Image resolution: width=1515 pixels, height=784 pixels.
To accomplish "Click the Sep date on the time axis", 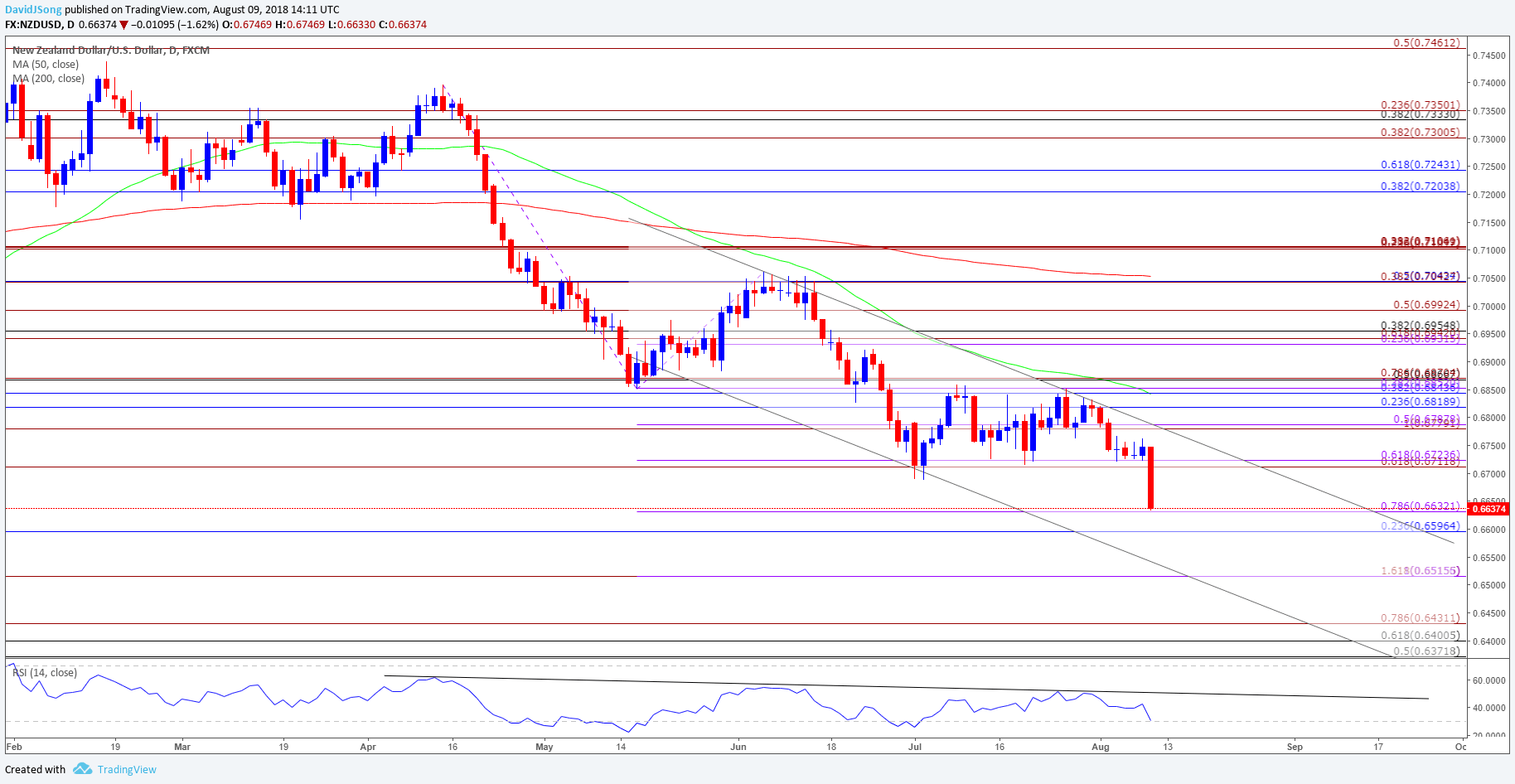I will tap(1295, 747).
